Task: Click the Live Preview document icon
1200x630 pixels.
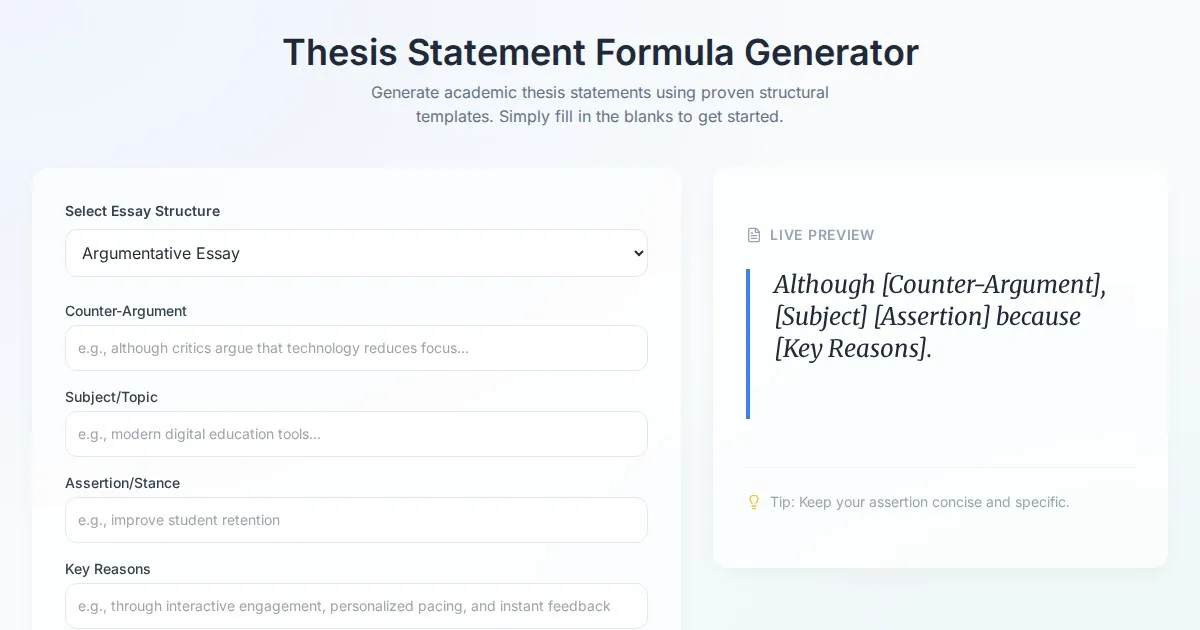Action: pyautogui.click(x=754, y=235)
